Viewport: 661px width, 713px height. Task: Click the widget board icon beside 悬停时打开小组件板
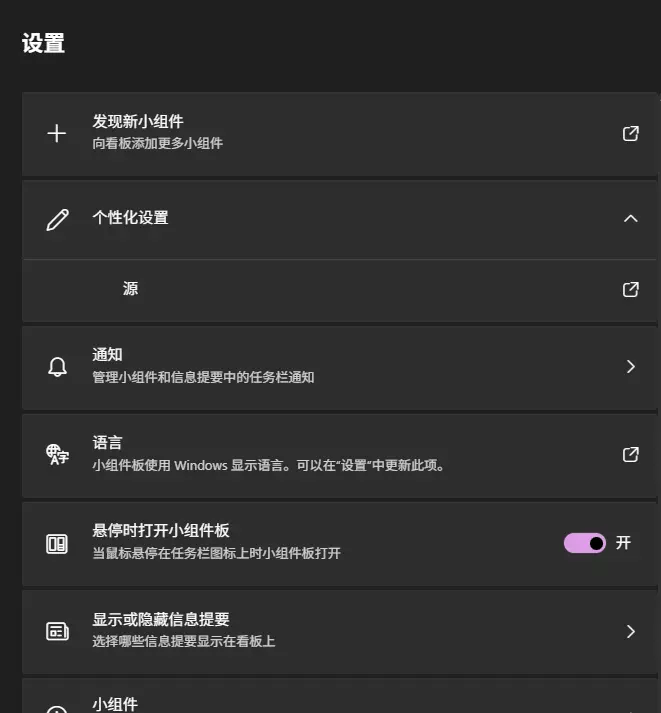(x=57, y=543)
